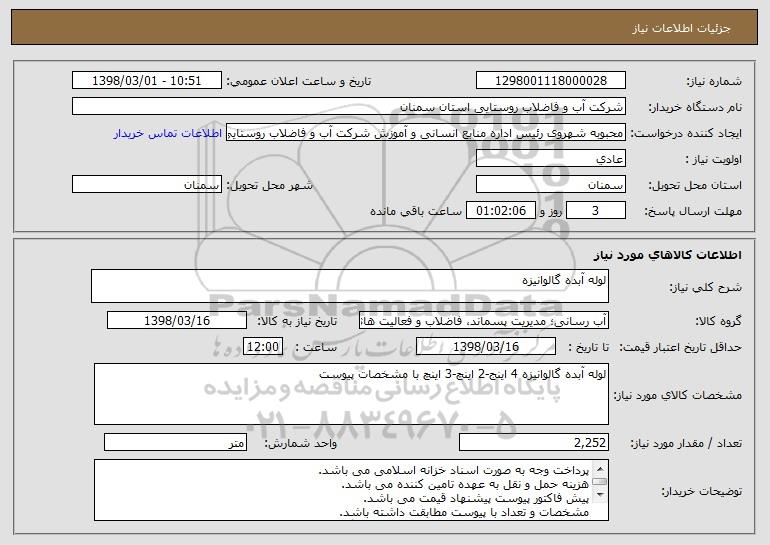770x545 pixels.
Task: Click the page header جزئیات اطلاعات نیاز
Action: coord(681,28)
